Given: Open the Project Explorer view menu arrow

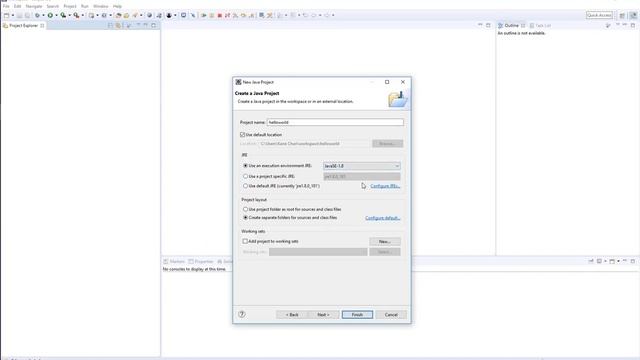Looking at the screenshot, I should tap(138, 25).
